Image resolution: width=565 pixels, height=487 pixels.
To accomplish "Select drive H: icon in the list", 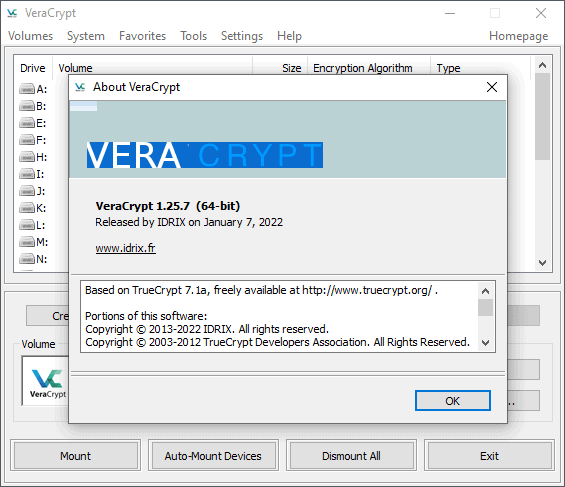I will [x=27, y=157].
